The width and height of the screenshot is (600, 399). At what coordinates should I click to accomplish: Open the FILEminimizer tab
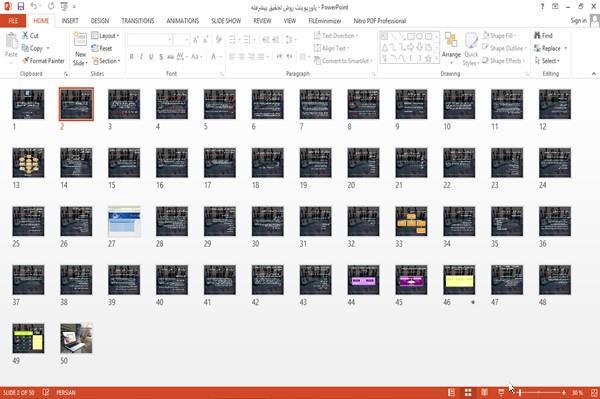[x=325, y=21]
